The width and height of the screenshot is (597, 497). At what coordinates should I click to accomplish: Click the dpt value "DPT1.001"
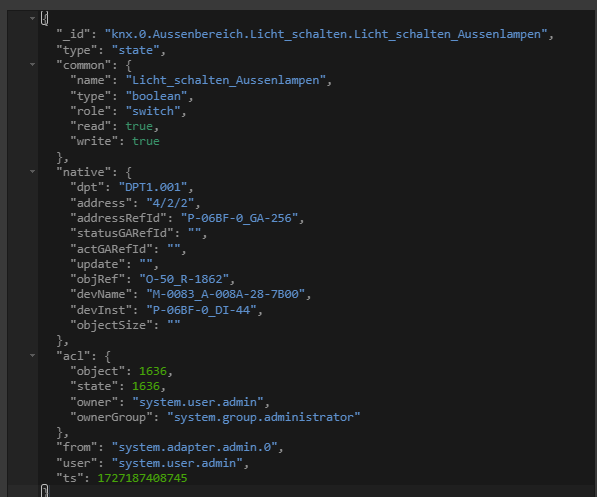(153, 187)
